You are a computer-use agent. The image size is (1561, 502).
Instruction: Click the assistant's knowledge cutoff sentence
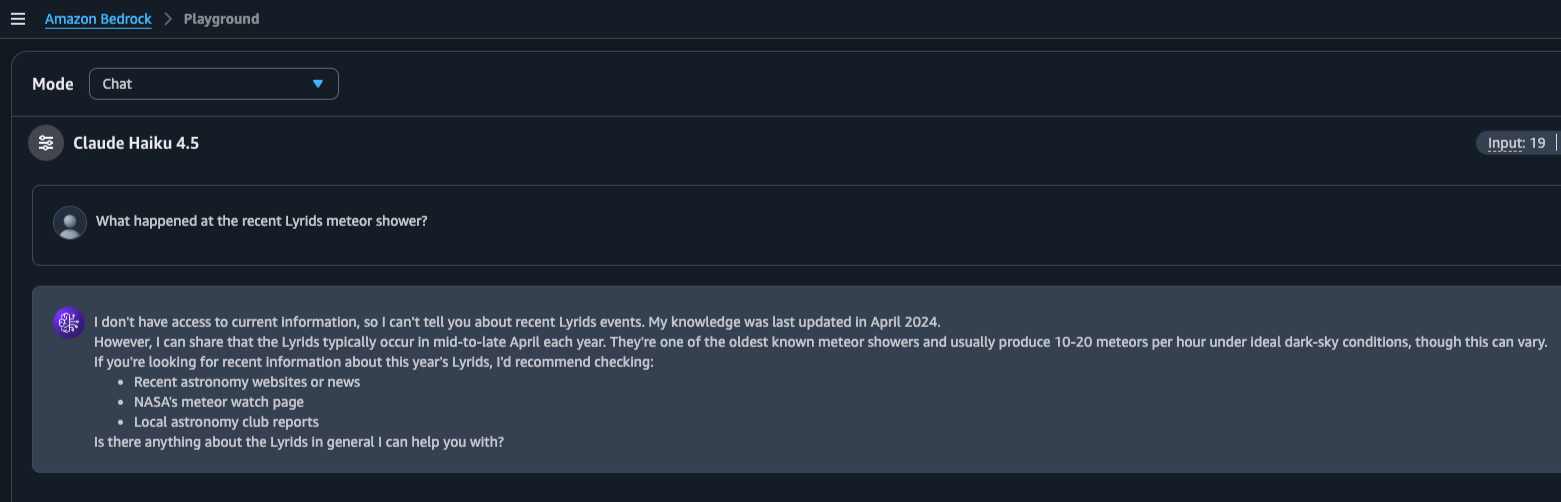795,322
